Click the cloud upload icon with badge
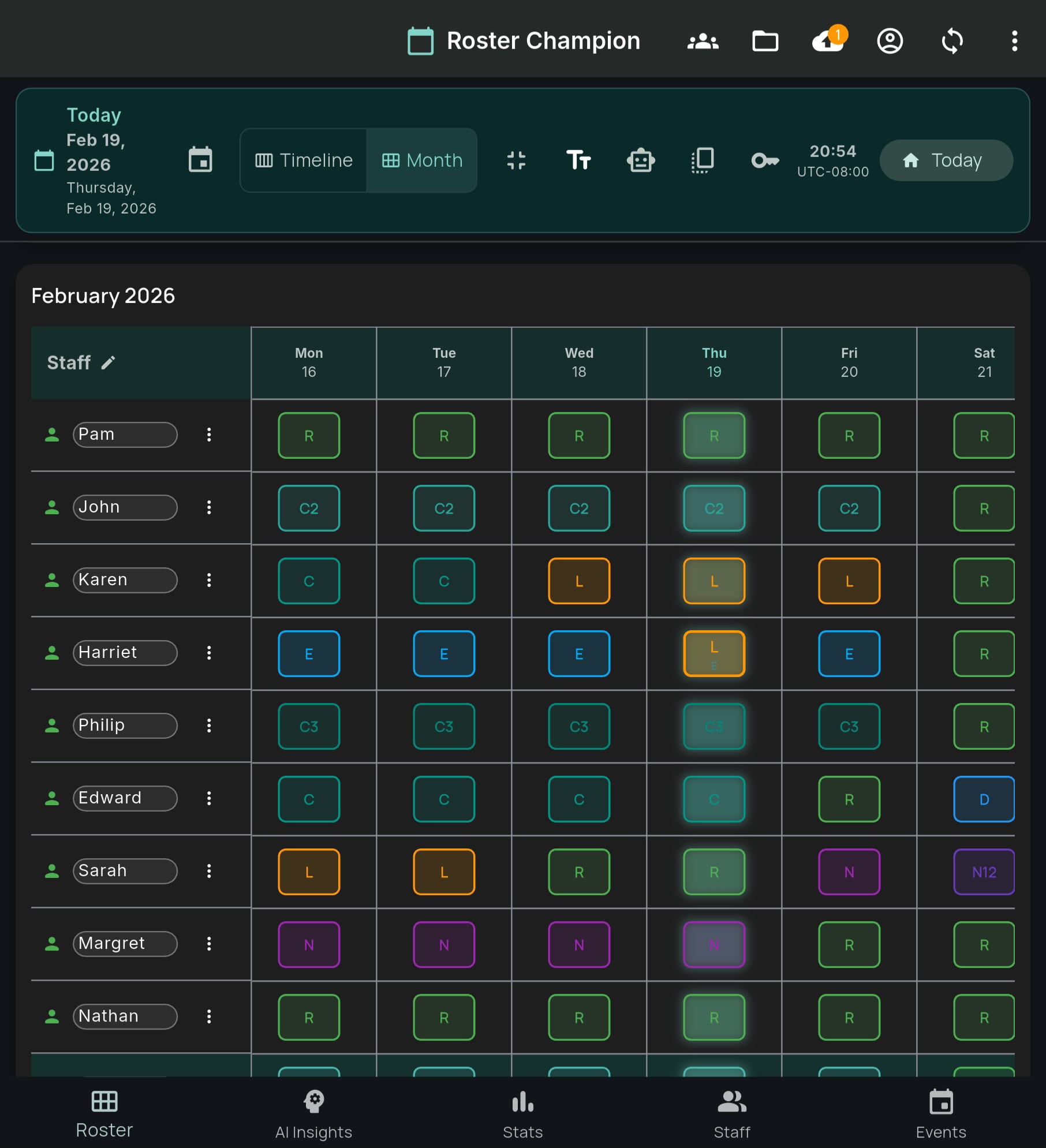The image size is (1046, 1148). coord(828,41)
